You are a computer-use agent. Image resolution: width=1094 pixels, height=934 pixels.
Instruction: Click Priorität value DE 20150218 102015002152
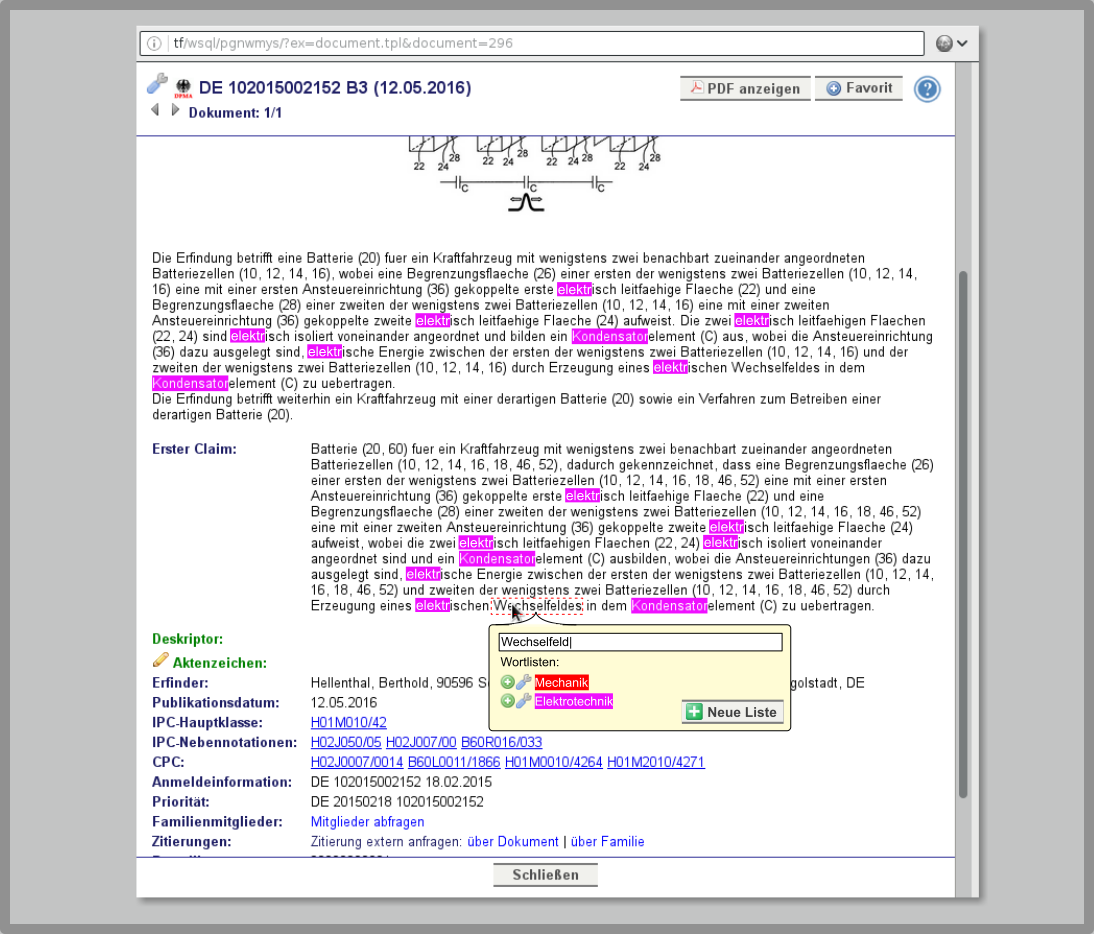(397, 802)
